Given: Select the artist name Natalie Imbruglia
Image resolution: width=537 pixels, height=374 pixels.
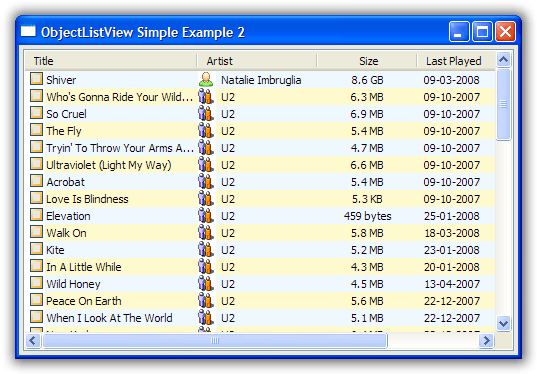Looking at the screenshot, I should pos(261,80).
